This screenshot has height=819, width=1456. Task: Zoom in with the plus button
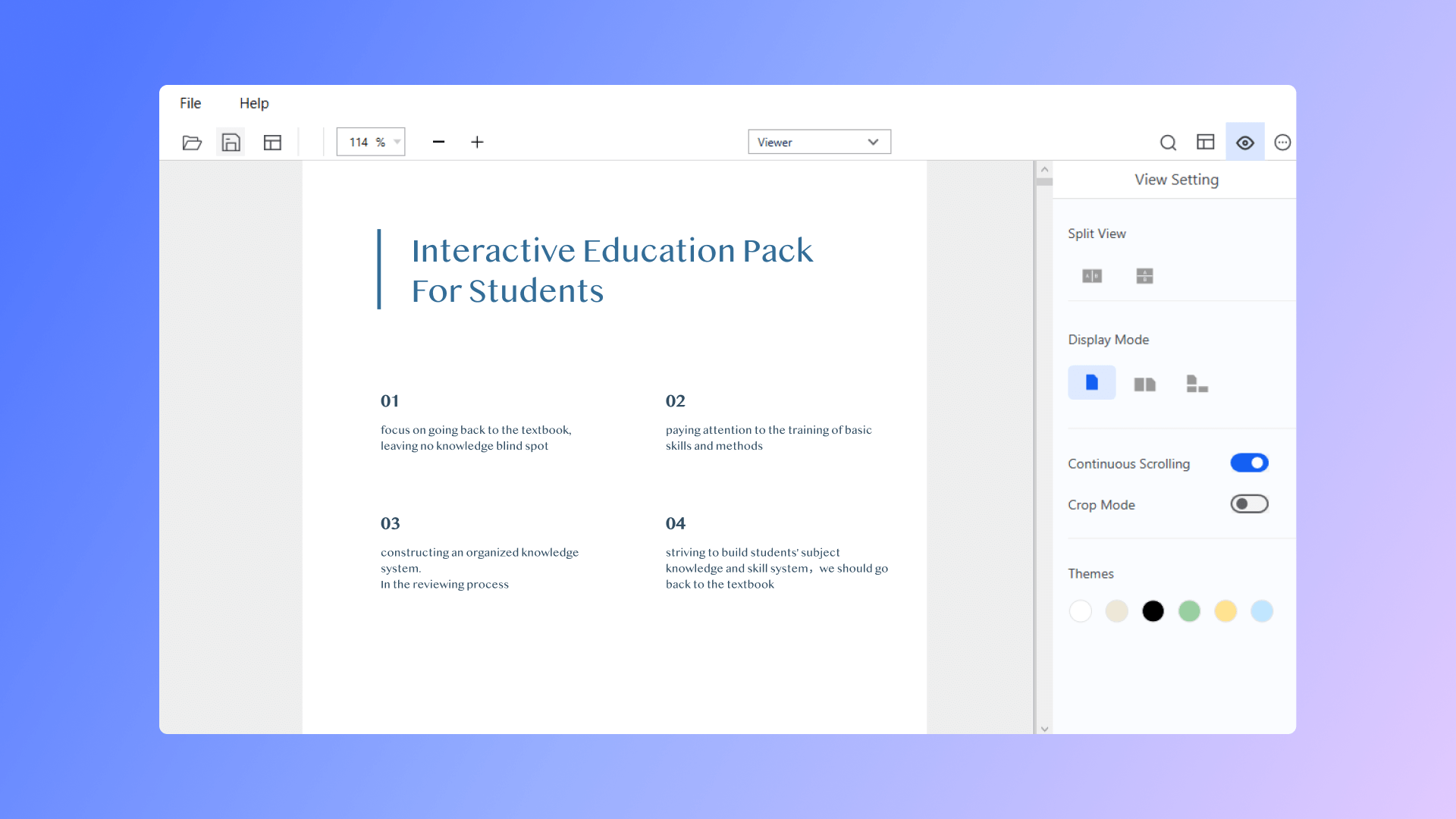pyautogui.click(x=477, y=142)
